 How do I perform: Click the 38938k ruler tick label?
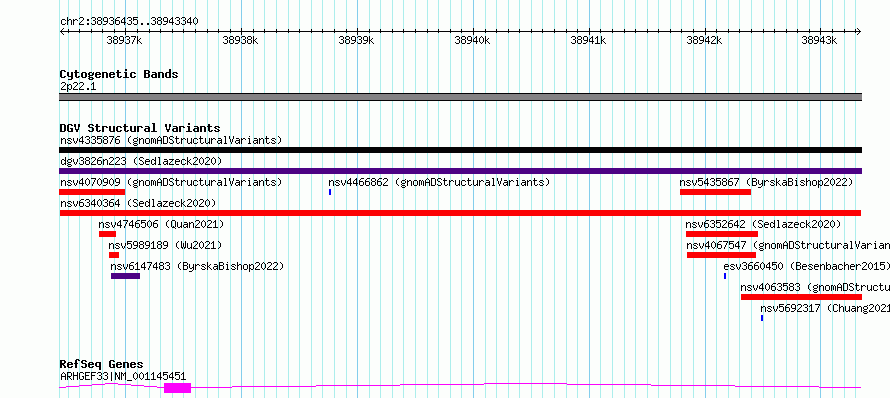pos(240,41)
